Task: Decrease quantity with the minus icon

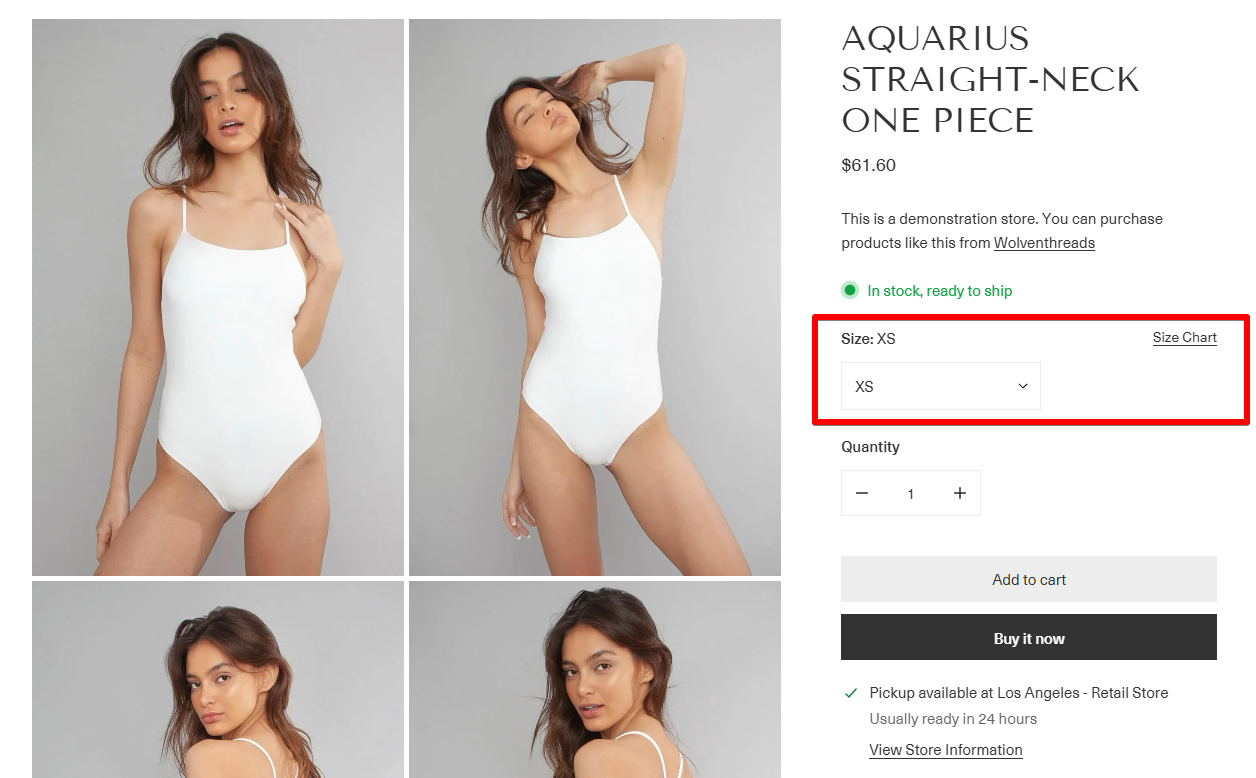Action: click(862, 493)
